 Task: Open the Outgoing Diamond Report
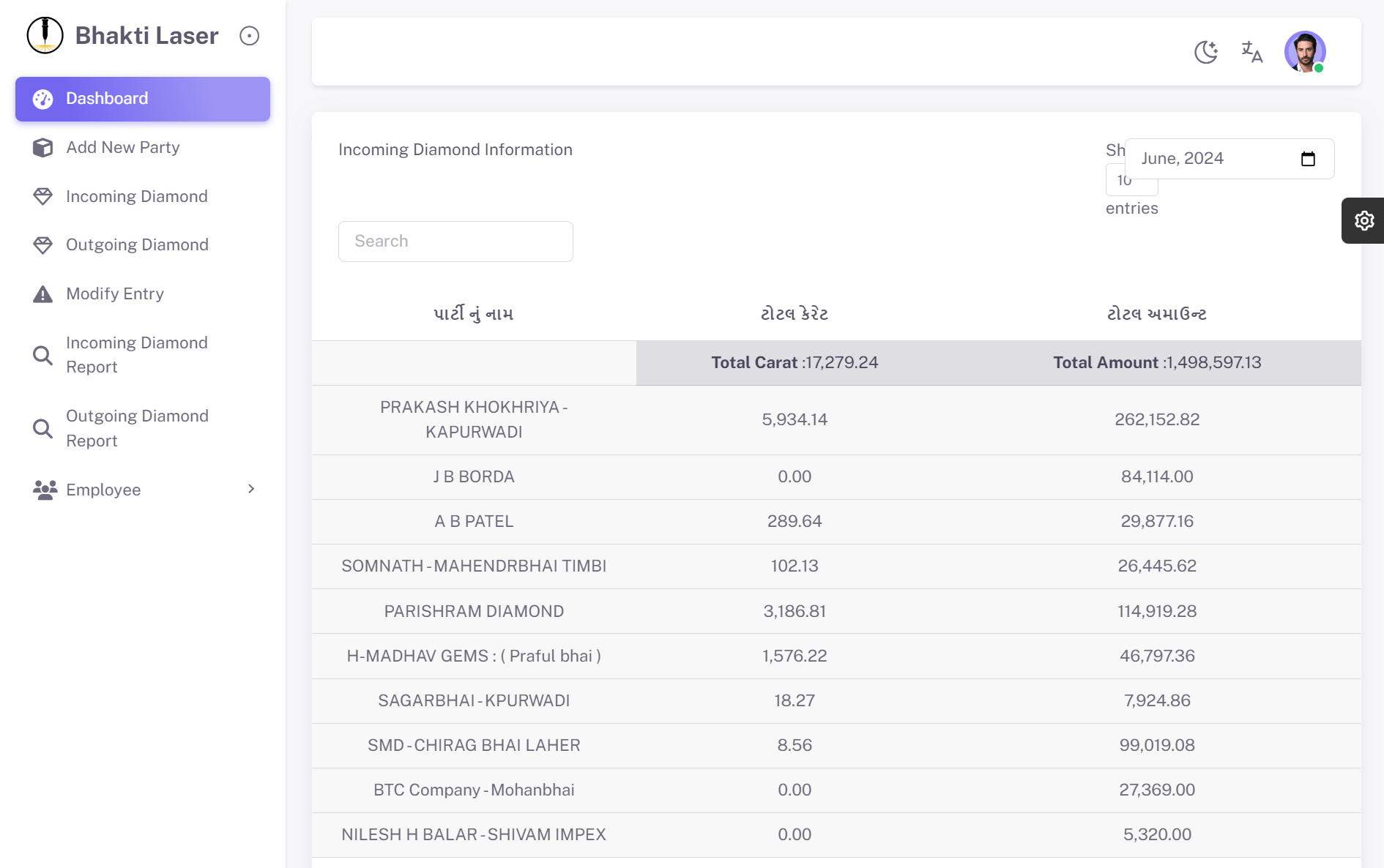coord(137,428)
